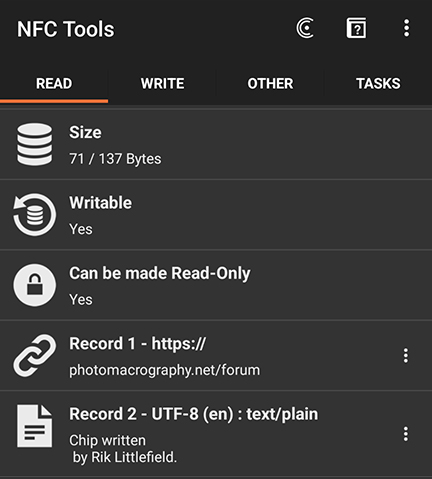
Task: Tap the Size database stack icon
Action: coord(35,144)
